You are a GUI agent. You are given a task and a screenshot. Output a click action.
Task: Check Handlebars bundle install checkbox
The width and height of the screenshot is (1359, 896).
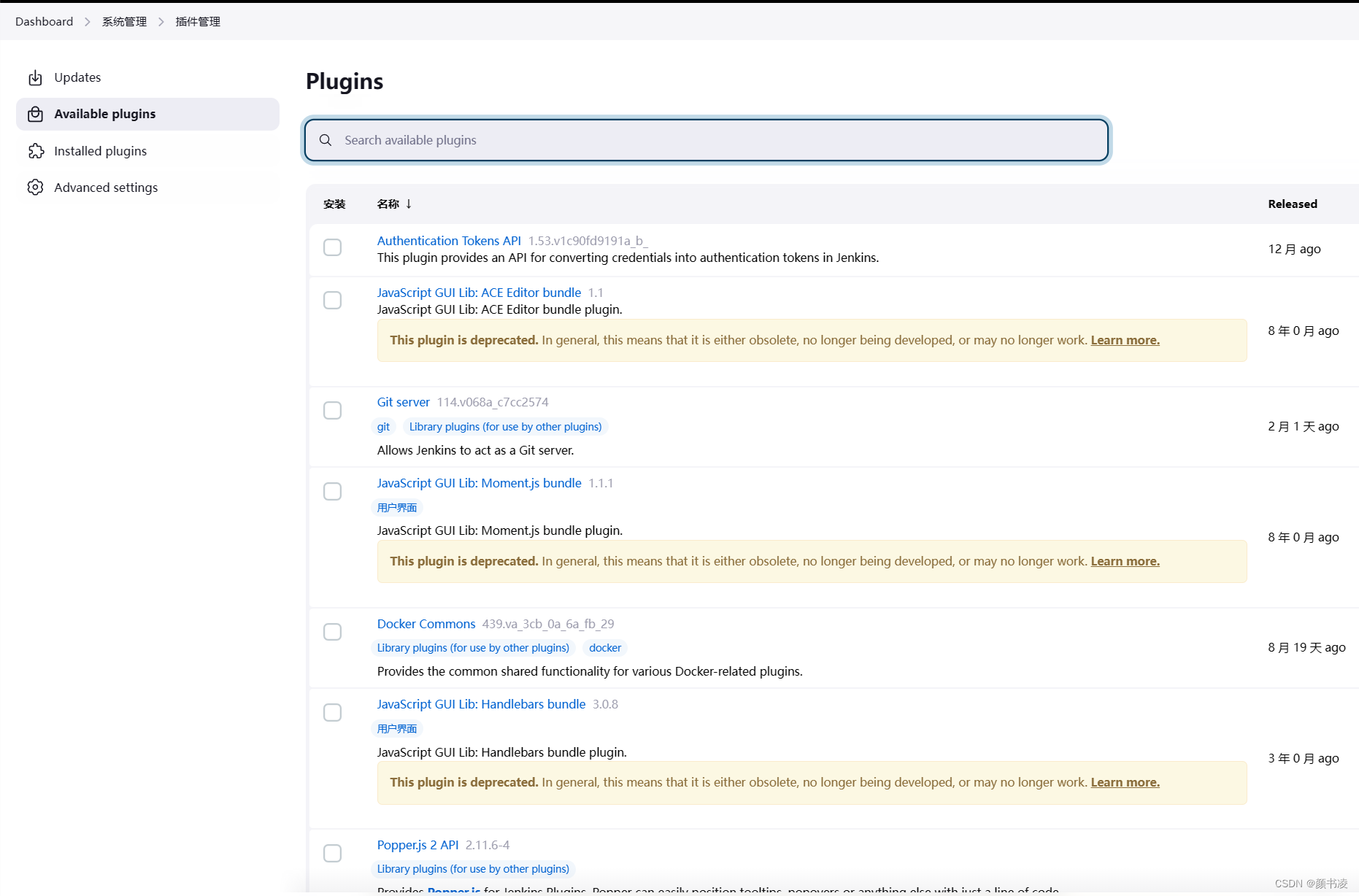click(x=332, y=713)
